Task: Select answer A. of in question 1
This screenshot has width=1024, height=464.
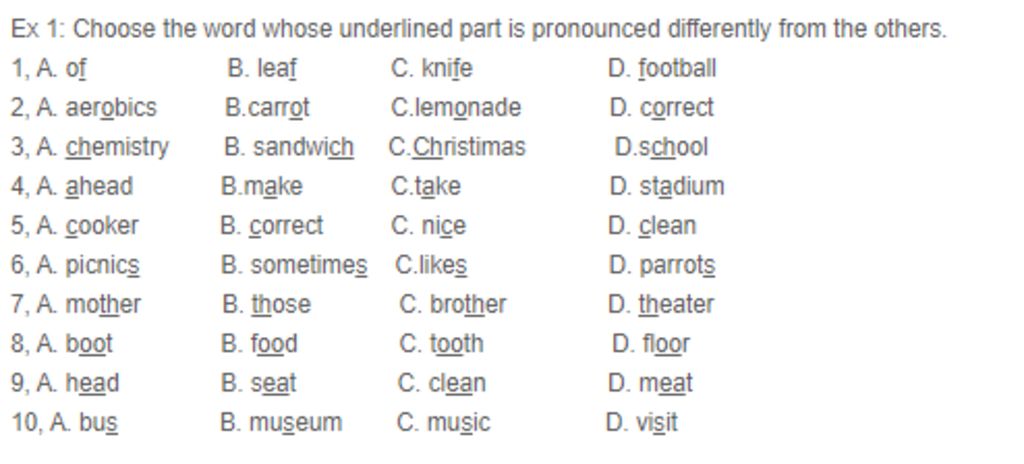Action: pyautogui.click(x=61, y=69)
